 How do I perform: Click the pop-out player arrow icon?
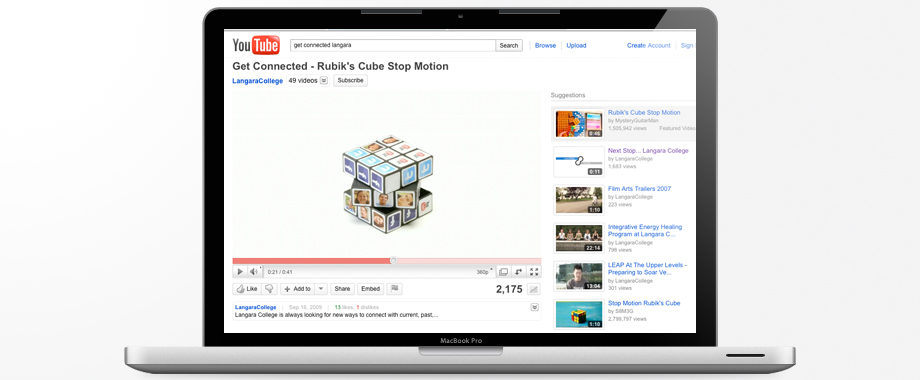(519, 272)
